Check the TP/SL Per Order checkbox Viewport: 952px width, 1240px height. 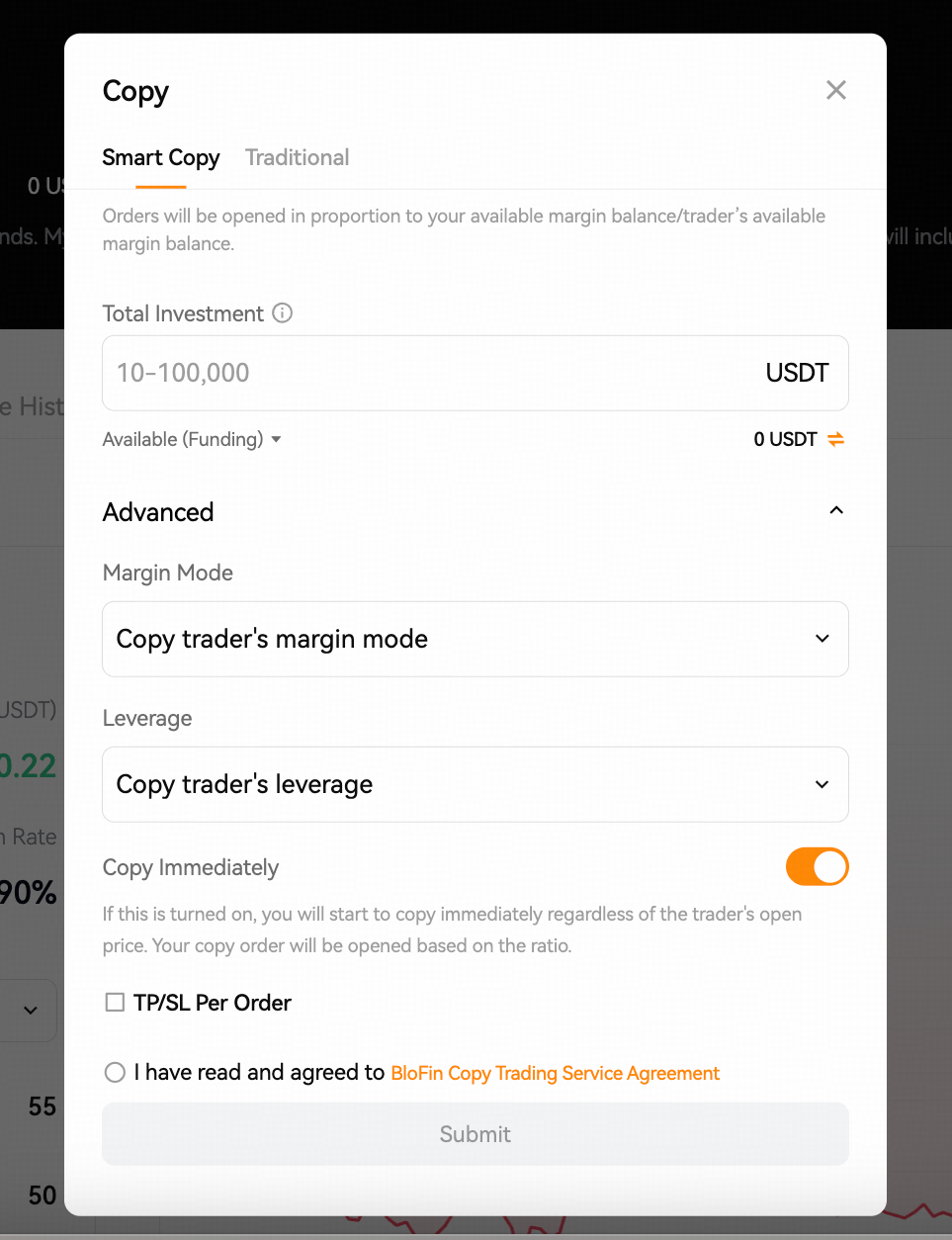click(116, 1003)
